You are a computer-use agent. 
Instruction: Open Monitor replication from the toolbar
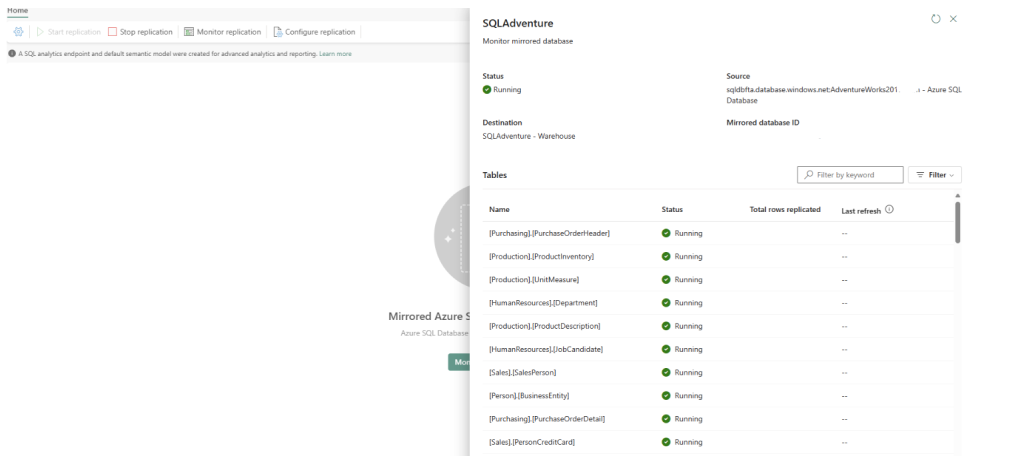pos(223,31)
